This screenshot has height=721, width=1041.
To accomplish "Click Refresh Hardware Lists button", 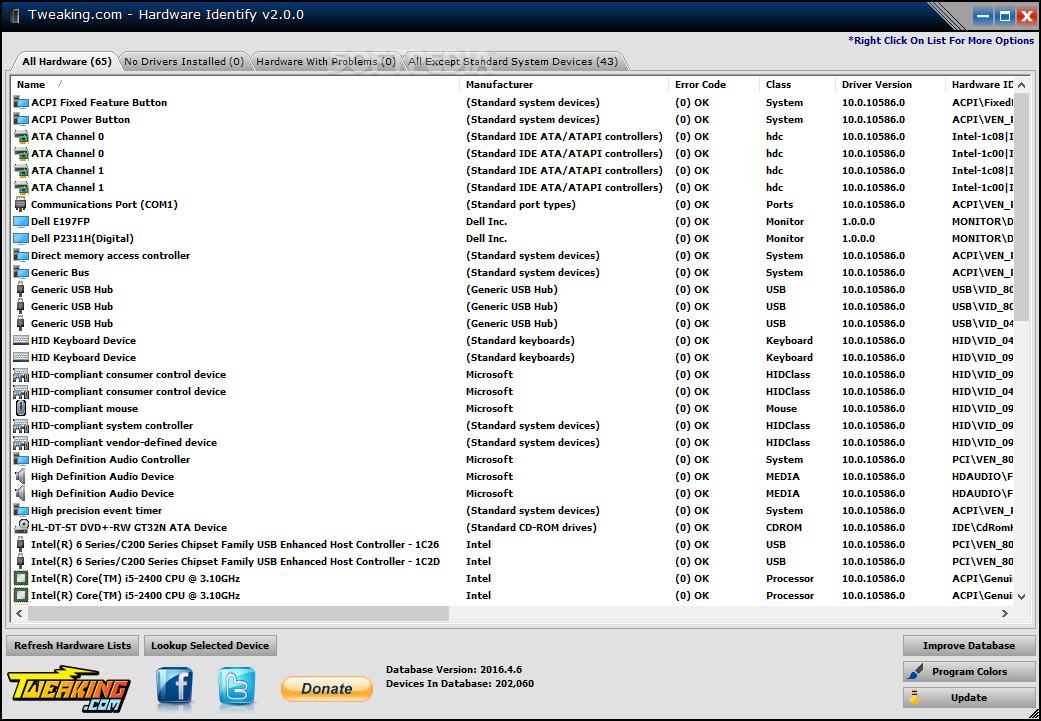I will [72, 645].
